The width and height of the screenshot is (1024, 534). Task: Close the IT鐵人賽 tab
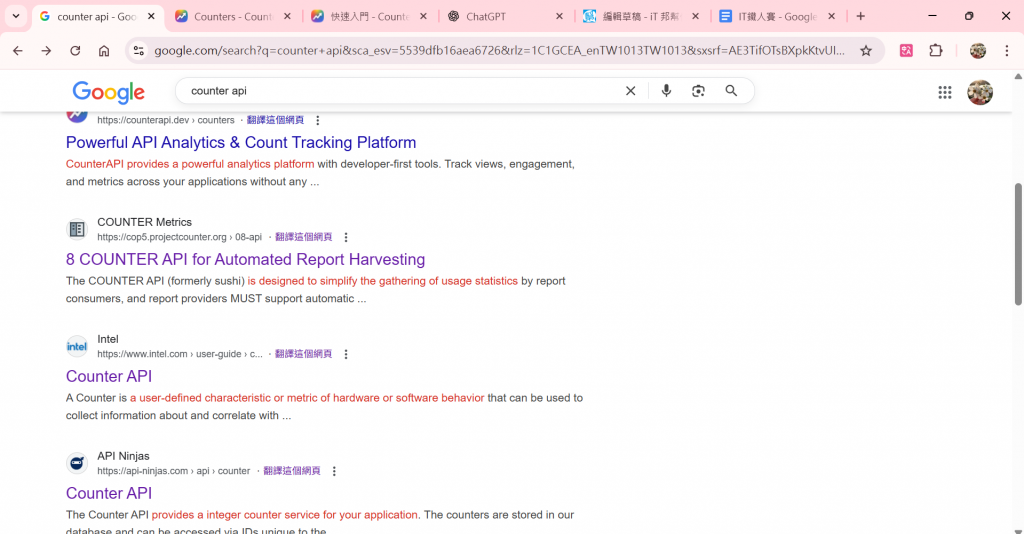831,17
